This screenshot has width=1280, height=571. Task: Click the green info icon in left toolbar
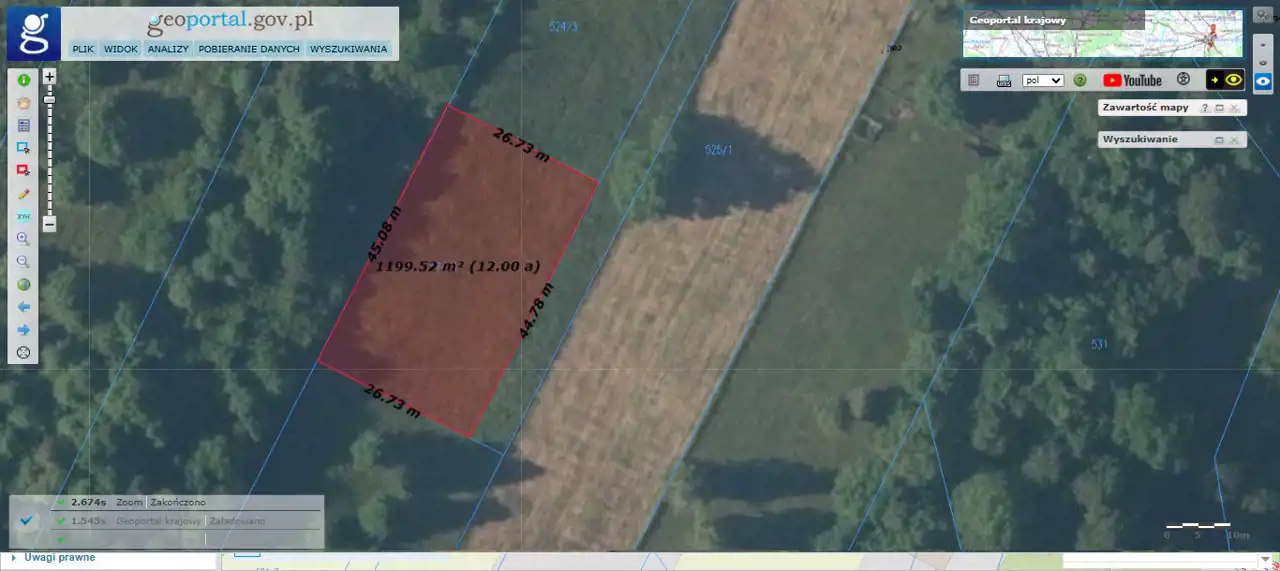(x=23, y=79)
